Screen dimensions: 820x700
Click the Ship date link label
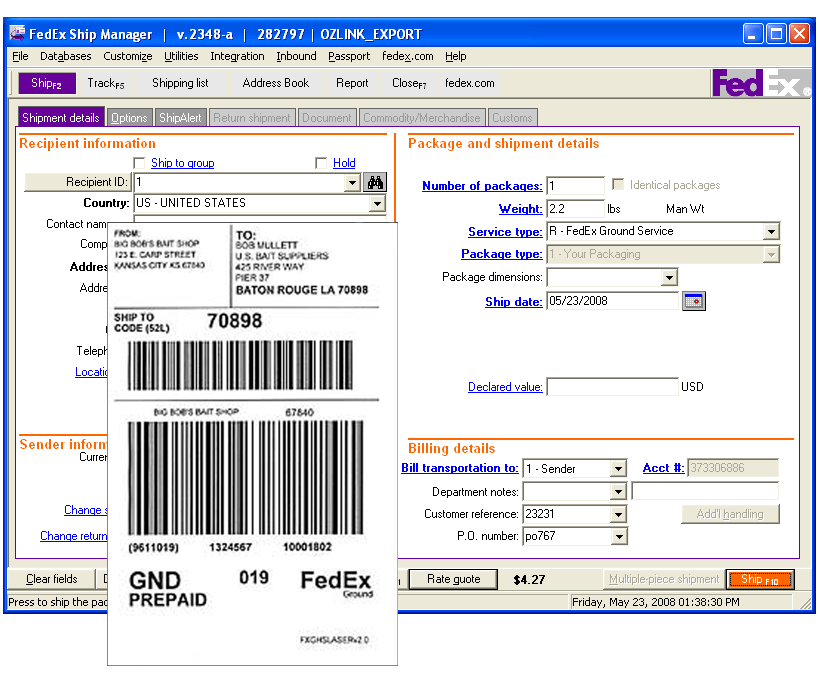514,302
